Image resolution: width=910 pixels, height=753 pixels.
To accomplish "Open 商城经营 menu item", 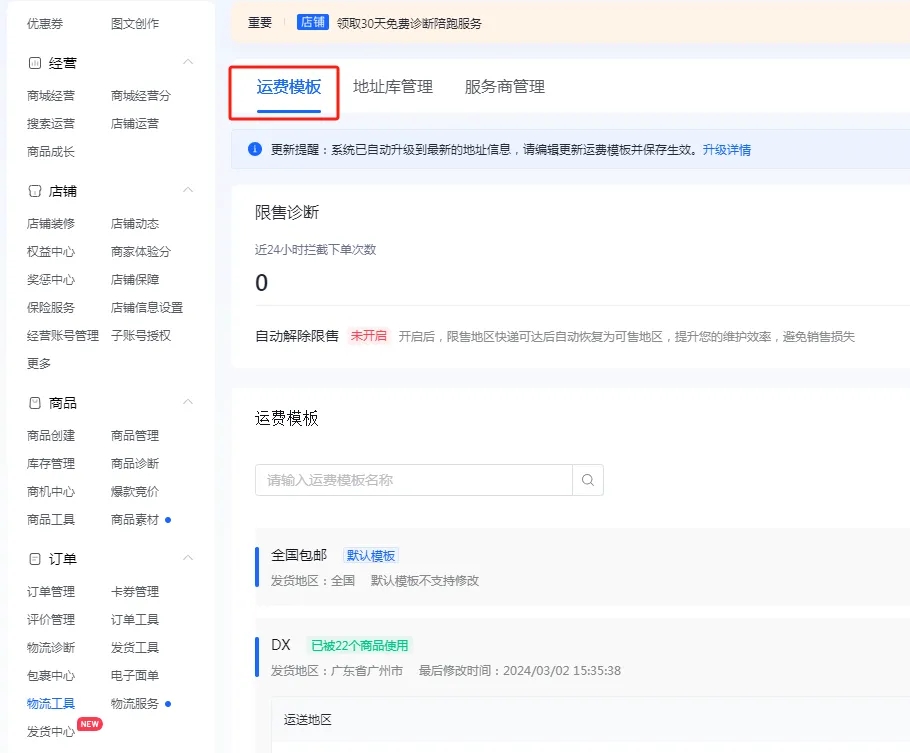I will click(x=50, y=96).
